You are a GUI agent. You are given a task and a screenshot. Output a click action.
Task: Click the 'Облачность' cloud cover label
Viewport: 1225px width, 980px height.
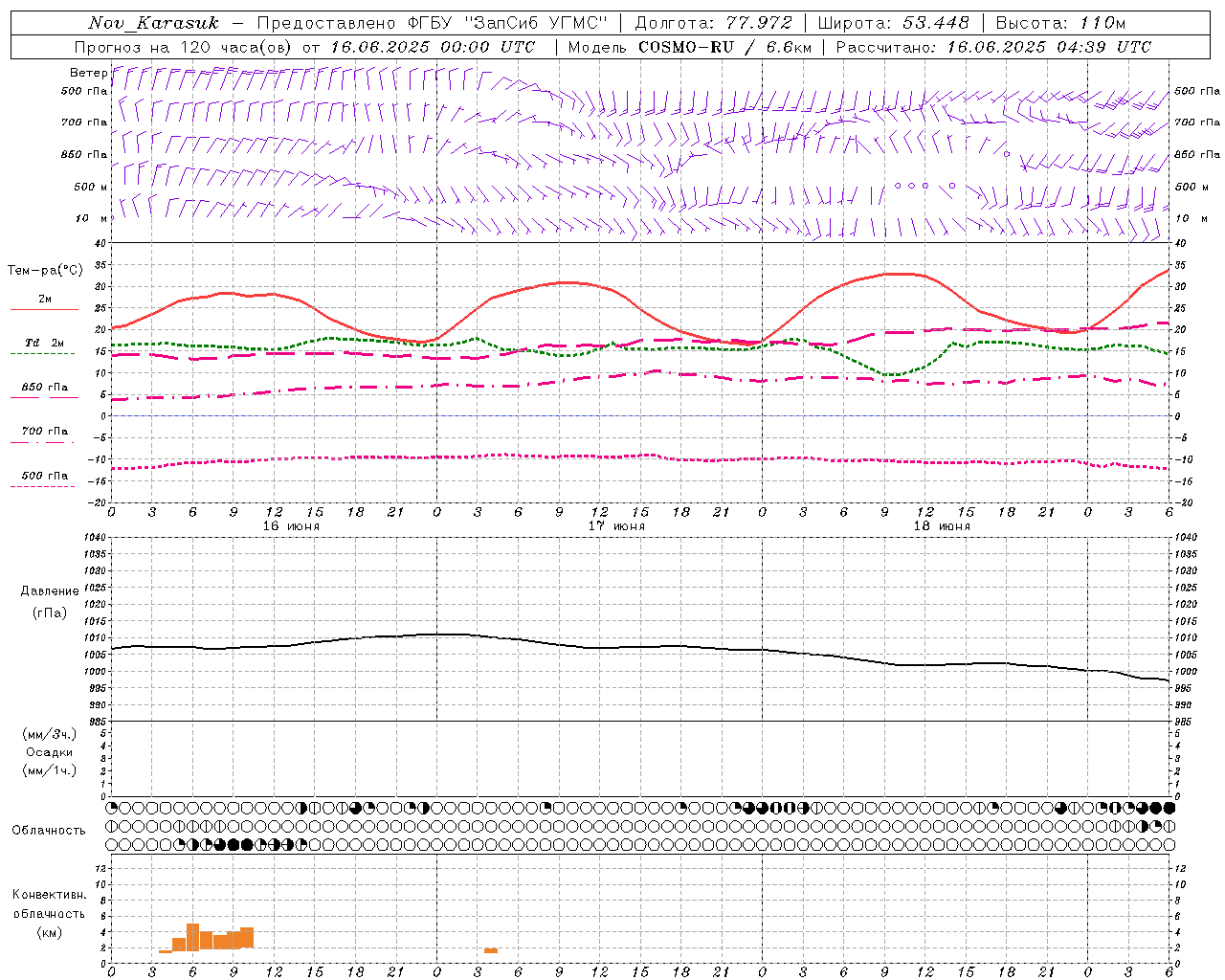[x=49, y=831]
